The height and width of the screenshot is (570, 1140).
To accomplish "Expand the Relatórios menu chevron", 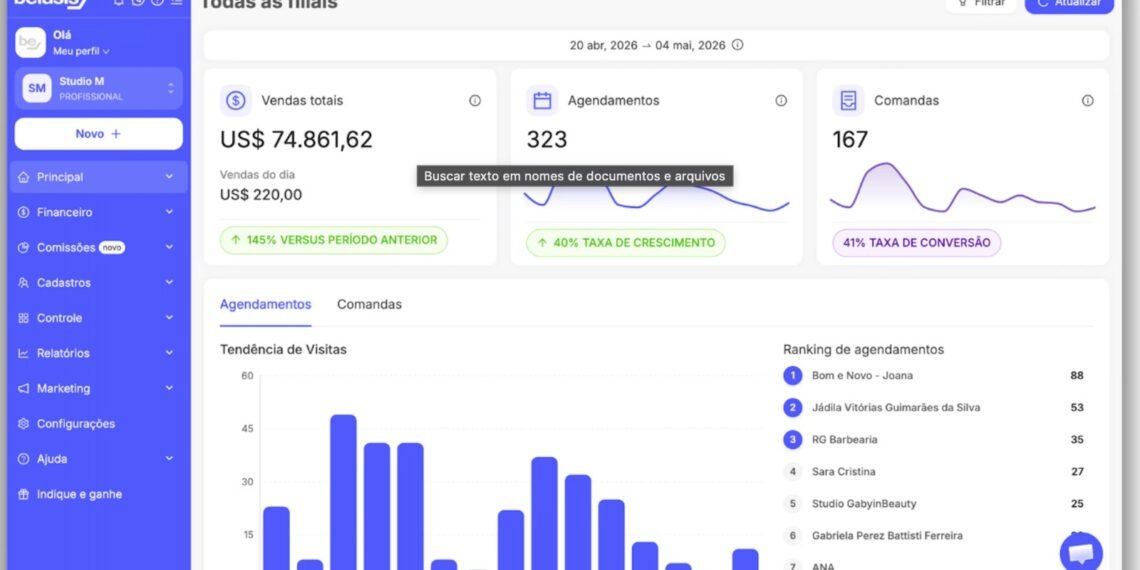I will coord(169,353).
